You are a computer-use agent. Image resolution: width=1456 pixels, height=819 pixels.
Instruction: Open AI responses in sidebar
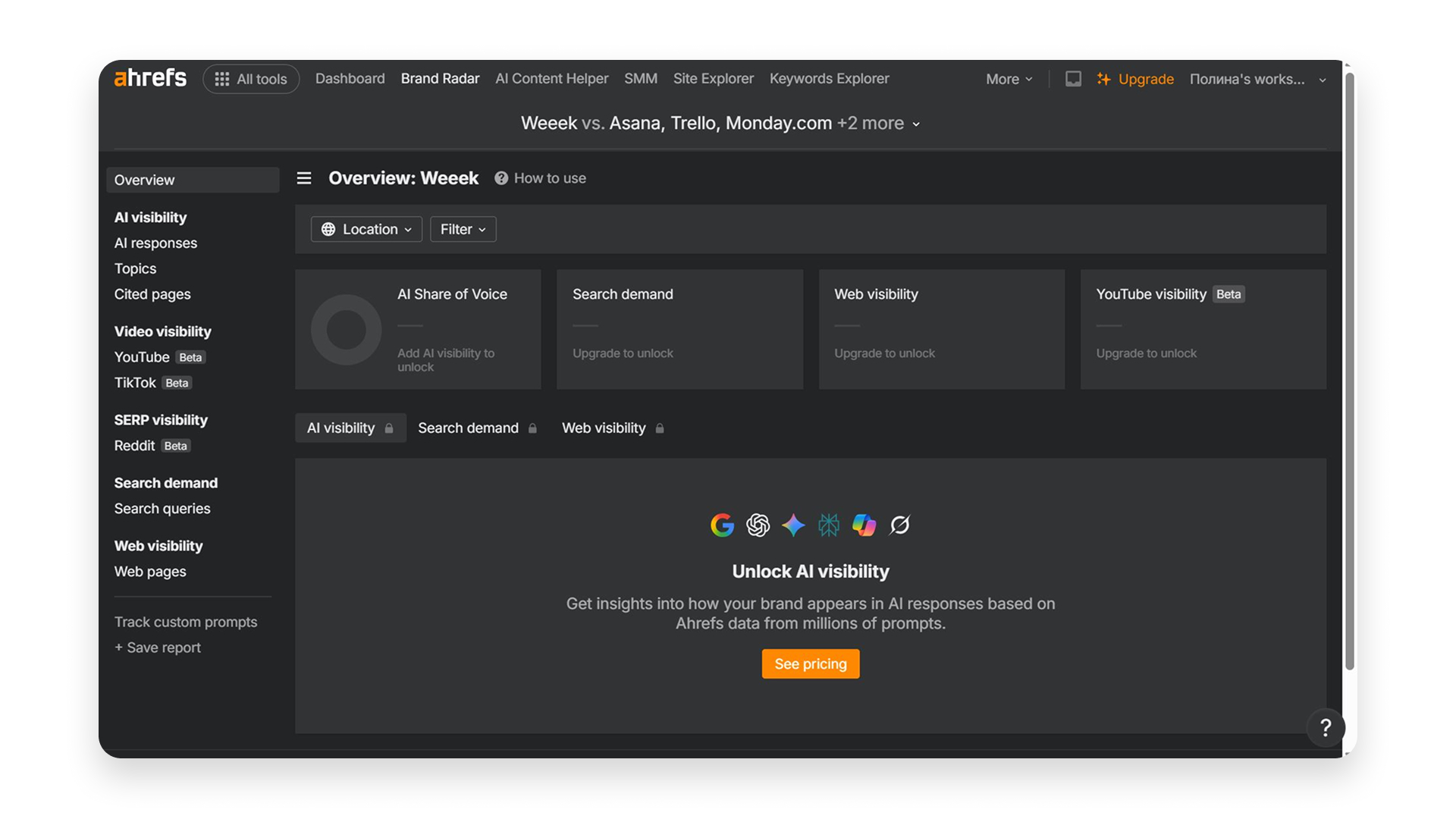(x=155, y=243)
